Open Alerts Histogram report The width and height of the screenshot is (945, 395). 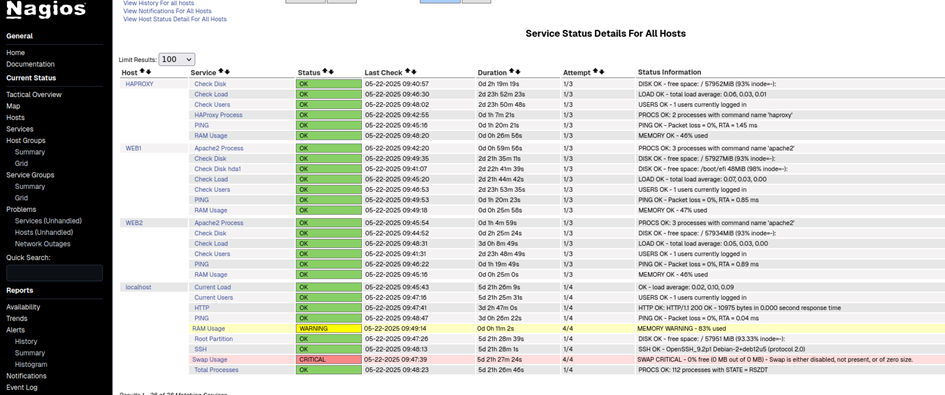click(31, 364)
